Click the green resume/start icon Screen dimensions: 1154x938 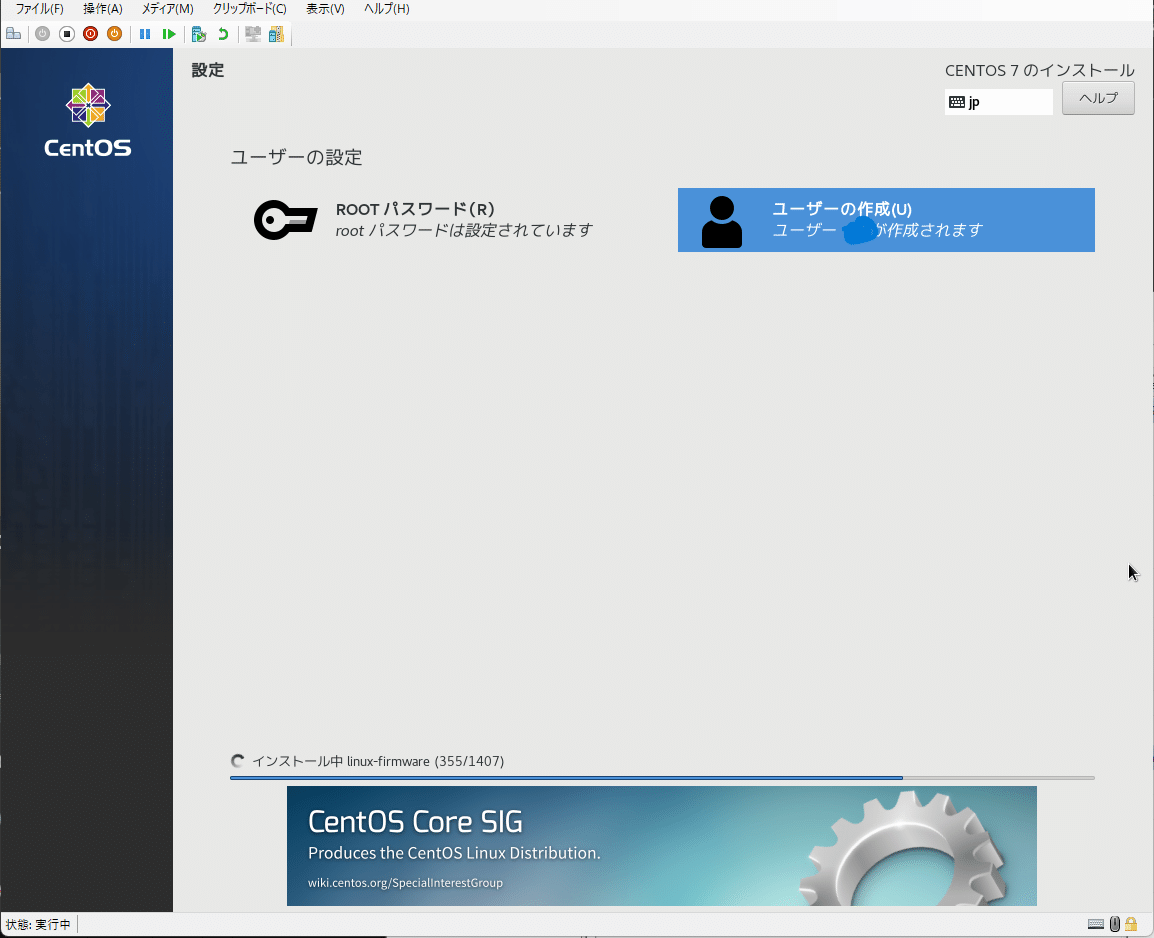[169, 33]
